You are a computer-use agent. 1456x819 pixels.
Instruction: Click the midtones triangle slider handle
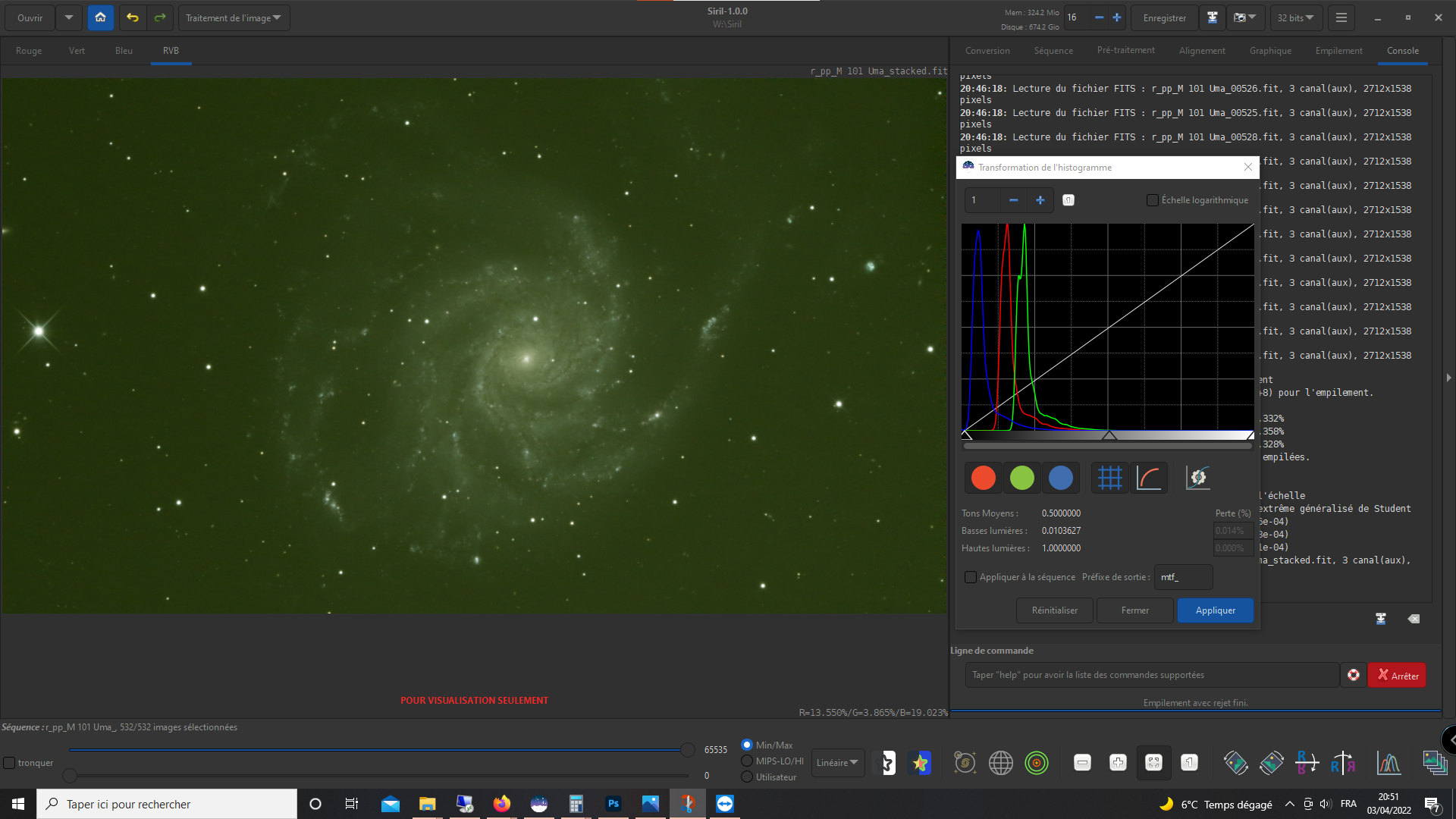click(1109, 435)
